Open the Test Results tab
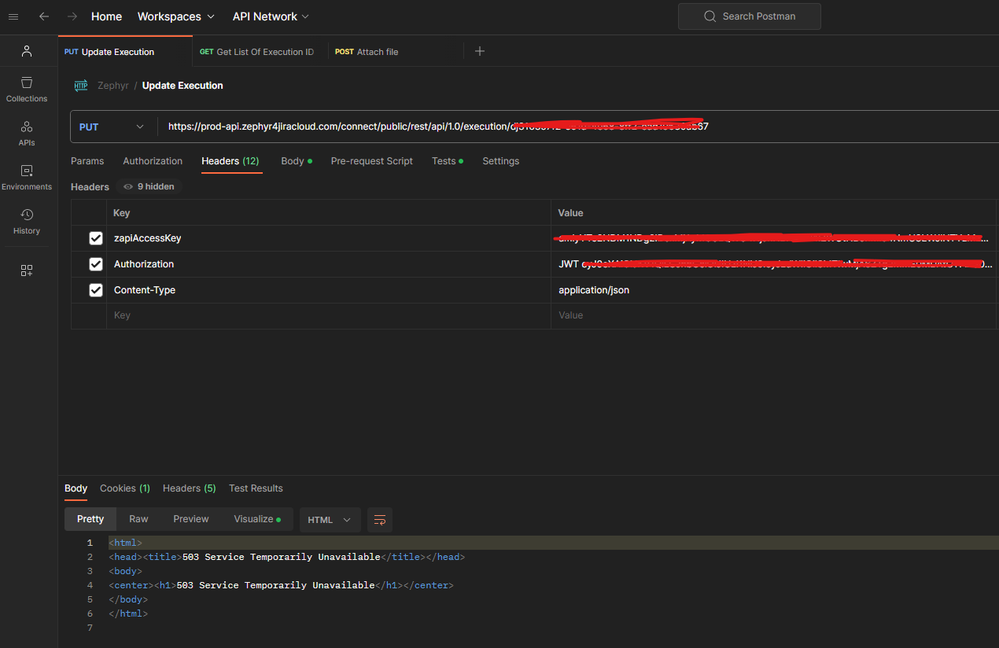Screen dimensions: 999x648 pyautogui.click(x=256, y=488)
